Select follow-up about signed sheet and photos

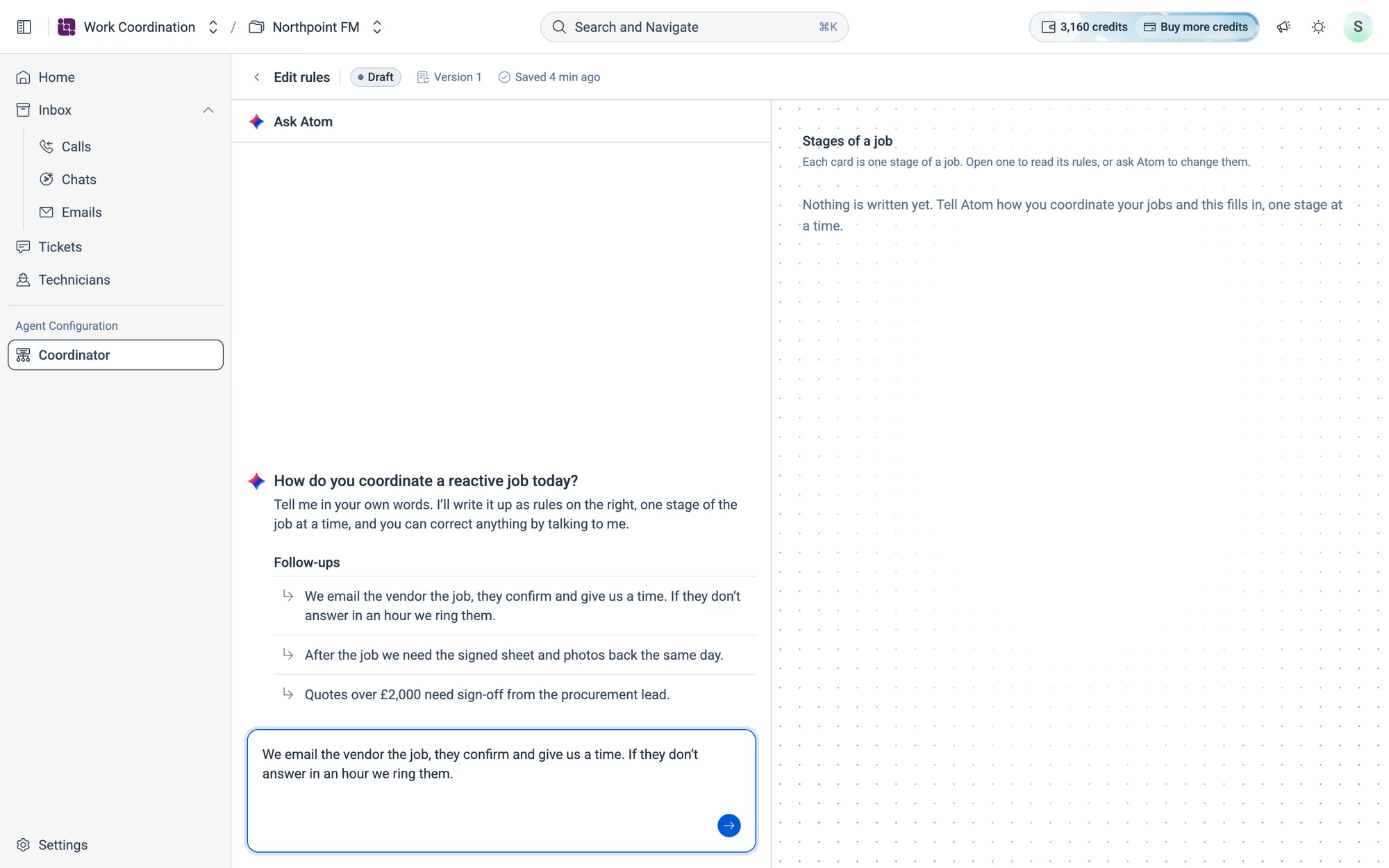(515, 655)
